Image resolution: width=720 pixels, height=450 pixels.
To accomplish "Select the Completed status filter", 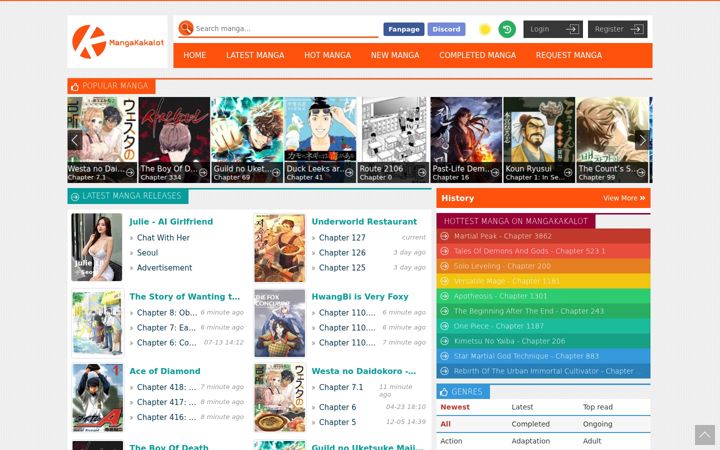I will click(x=530, y=424).
